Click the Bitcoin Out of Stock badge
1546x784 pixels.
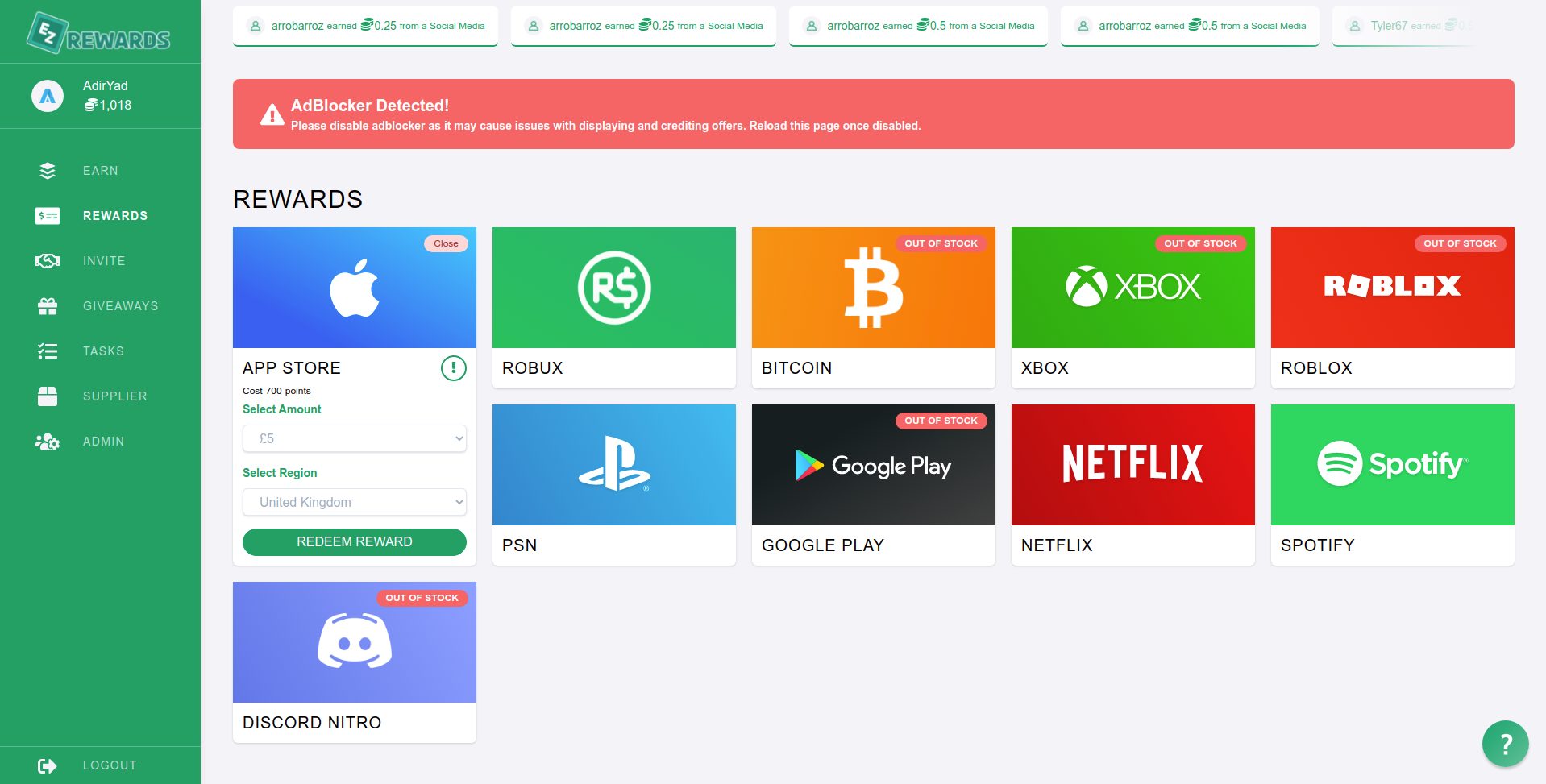(x=941, y=243)
